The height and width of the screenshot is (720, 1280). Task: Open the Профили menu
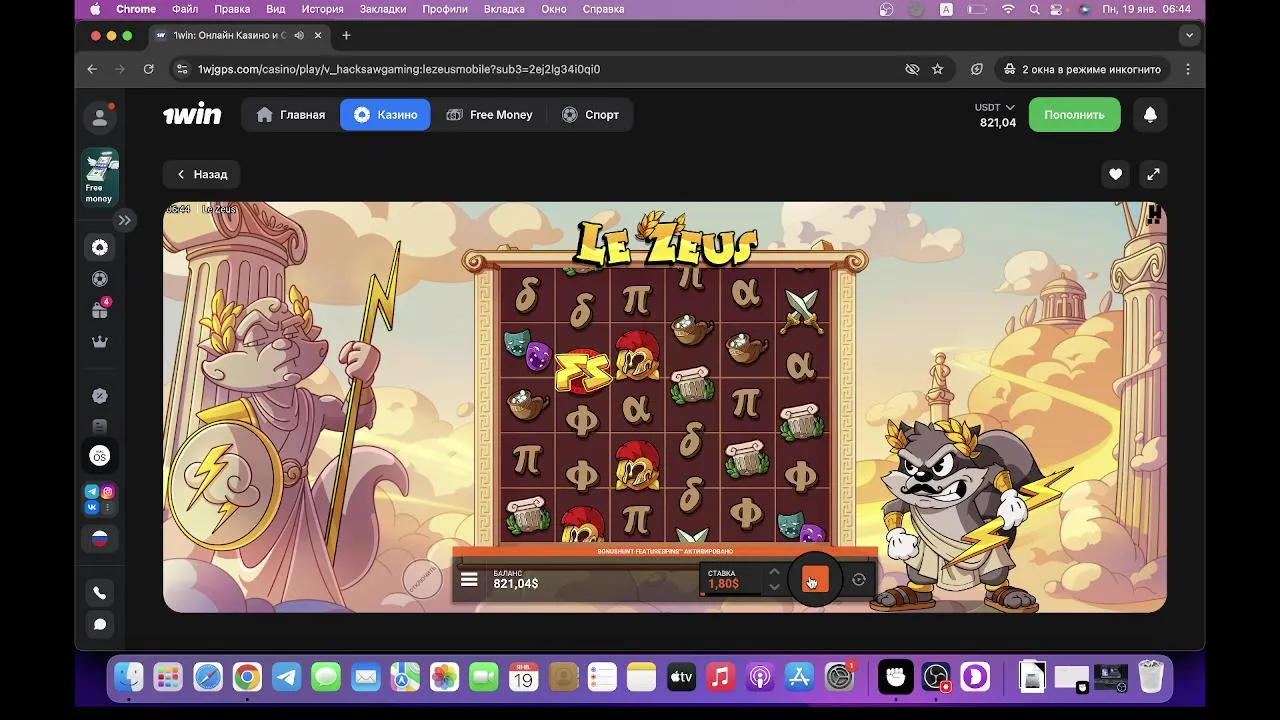click(x=445, y=9)
